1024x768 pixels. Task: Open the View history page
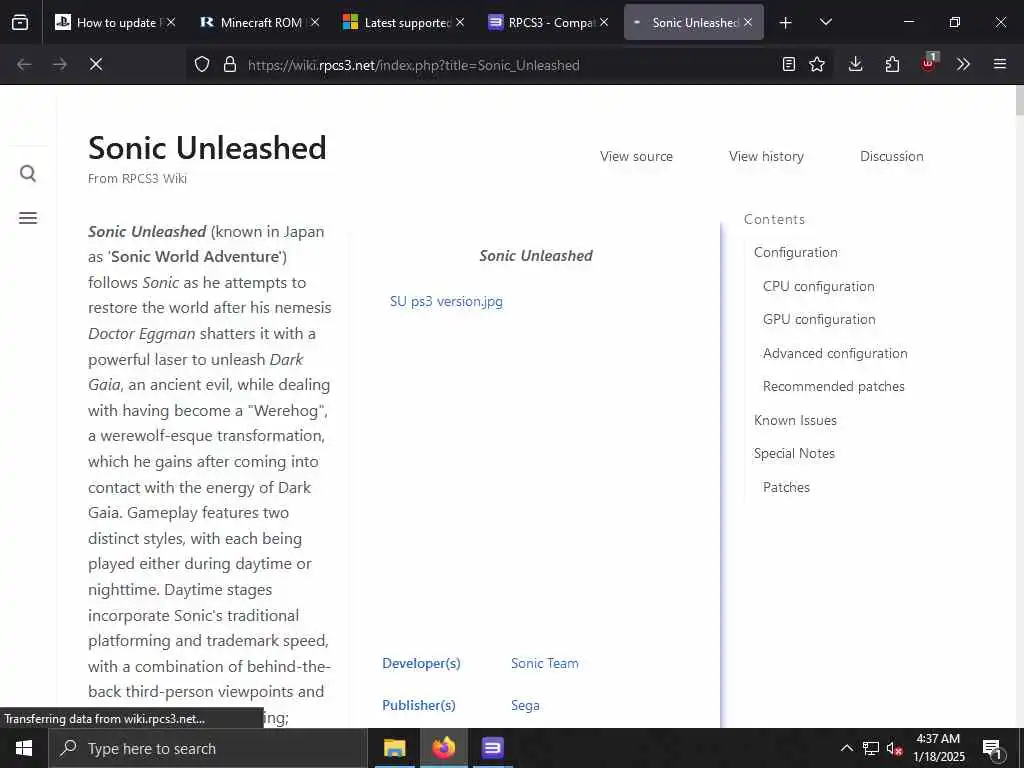(766, 156)
